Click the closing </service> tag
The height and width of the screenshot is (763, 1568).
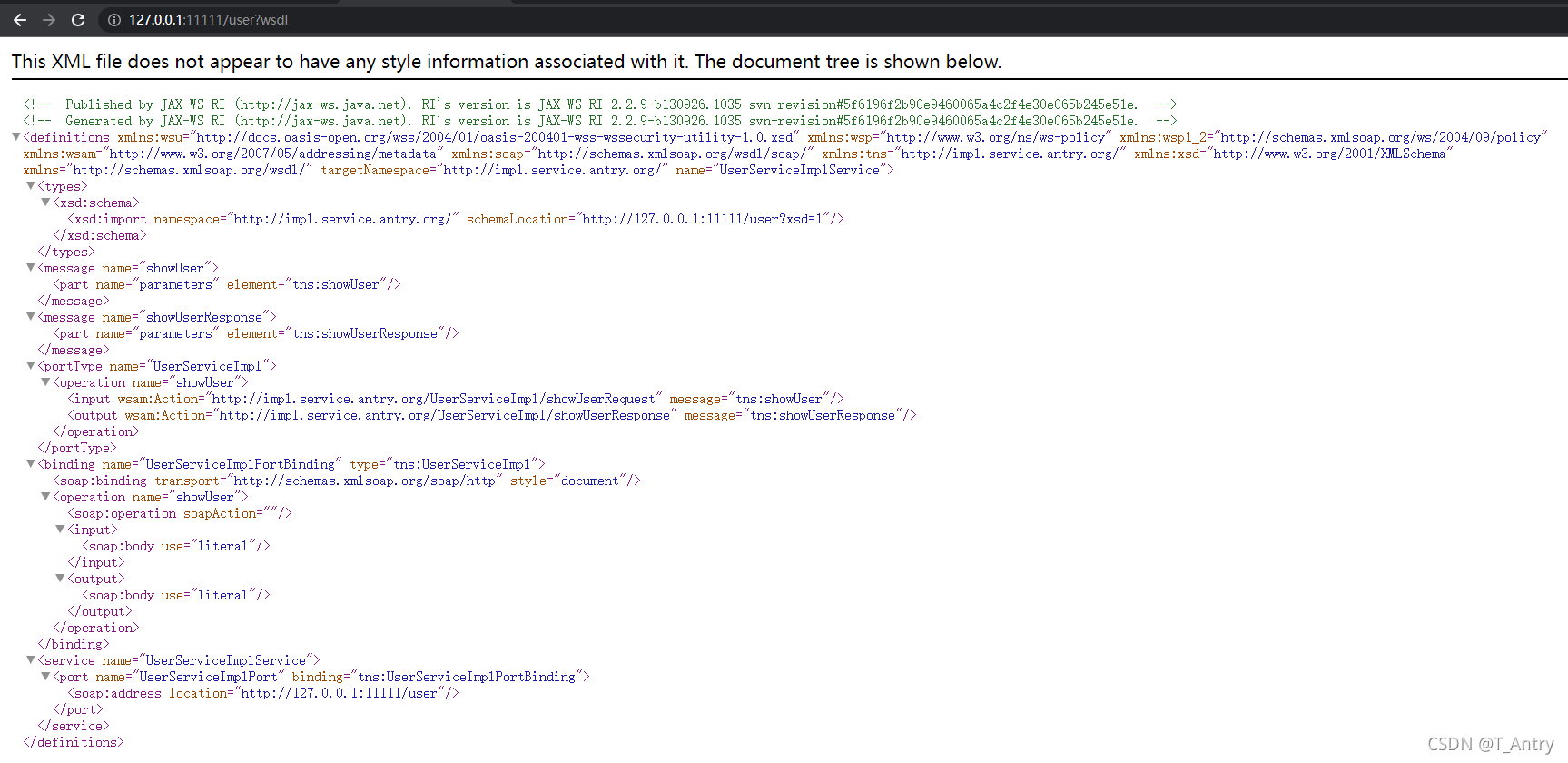(x=74, y=726)
